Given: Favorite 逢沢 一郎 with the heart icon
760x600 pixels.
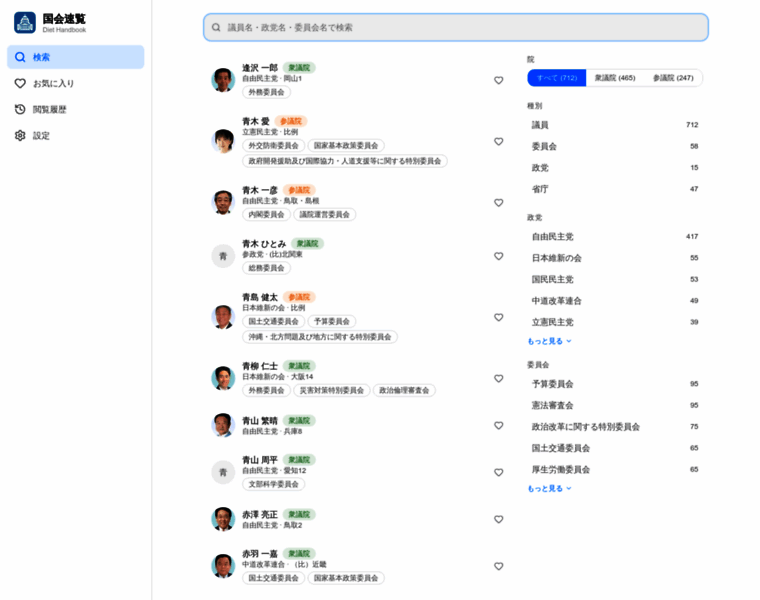Looking at the screenshot, I should 498,80.
